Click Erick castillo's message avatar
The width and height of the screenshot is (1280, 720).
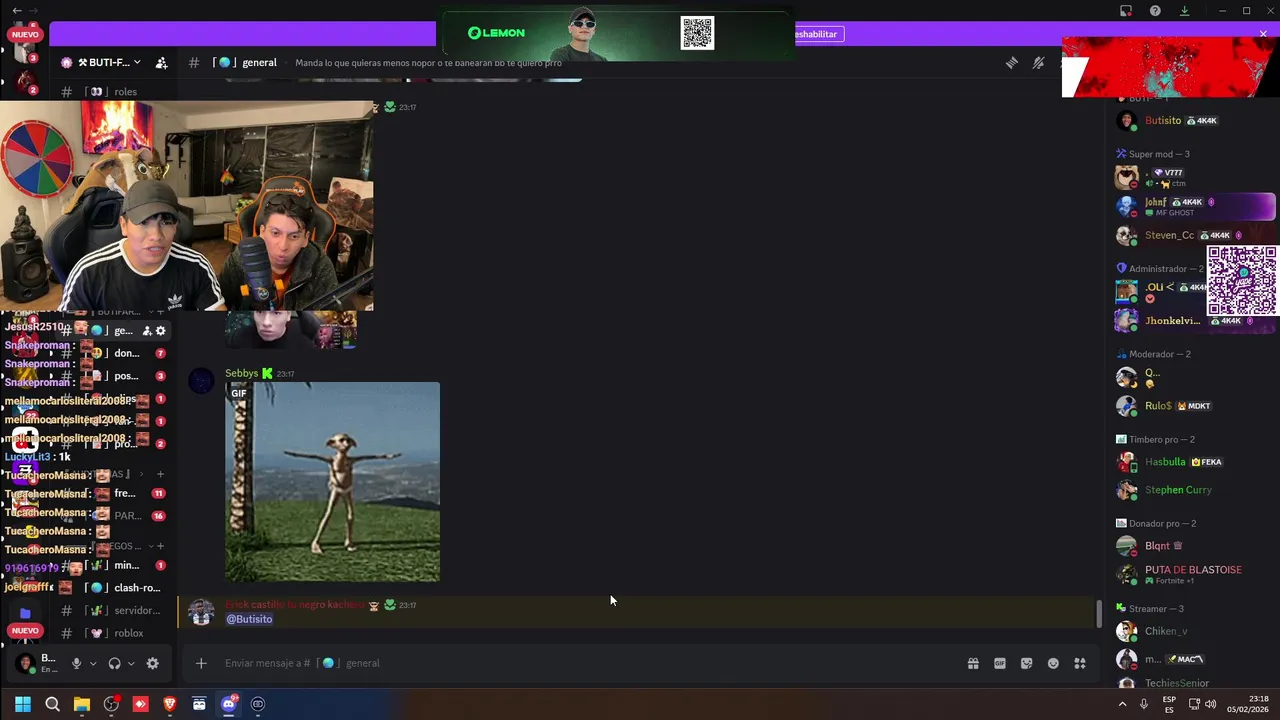(201, 612)
